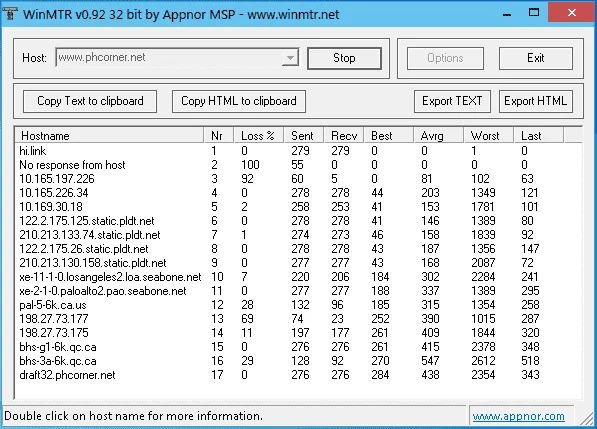Screen dimensions: 597x429
Task: Select xe-2-1-0.paloalto2.pao.seabone.net row
Action: pos(298,291)
